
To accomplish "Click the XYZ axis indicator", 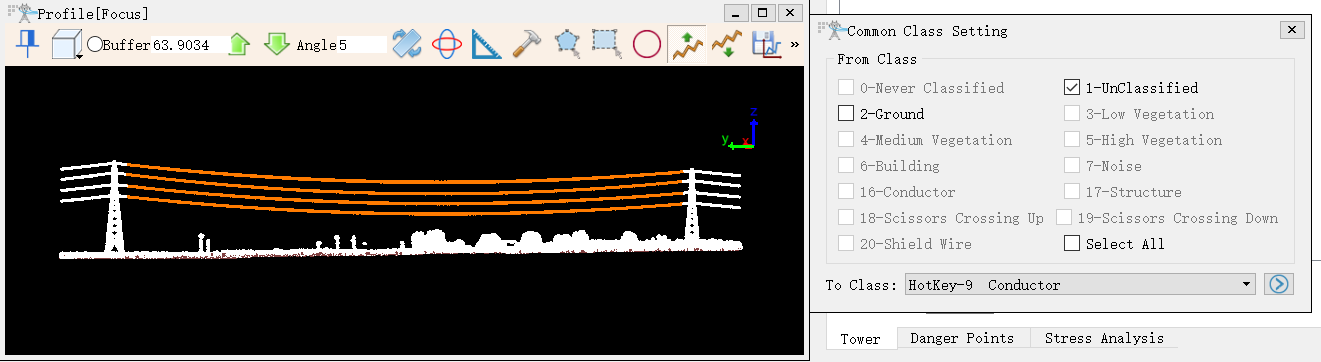I will click(740, 130).
